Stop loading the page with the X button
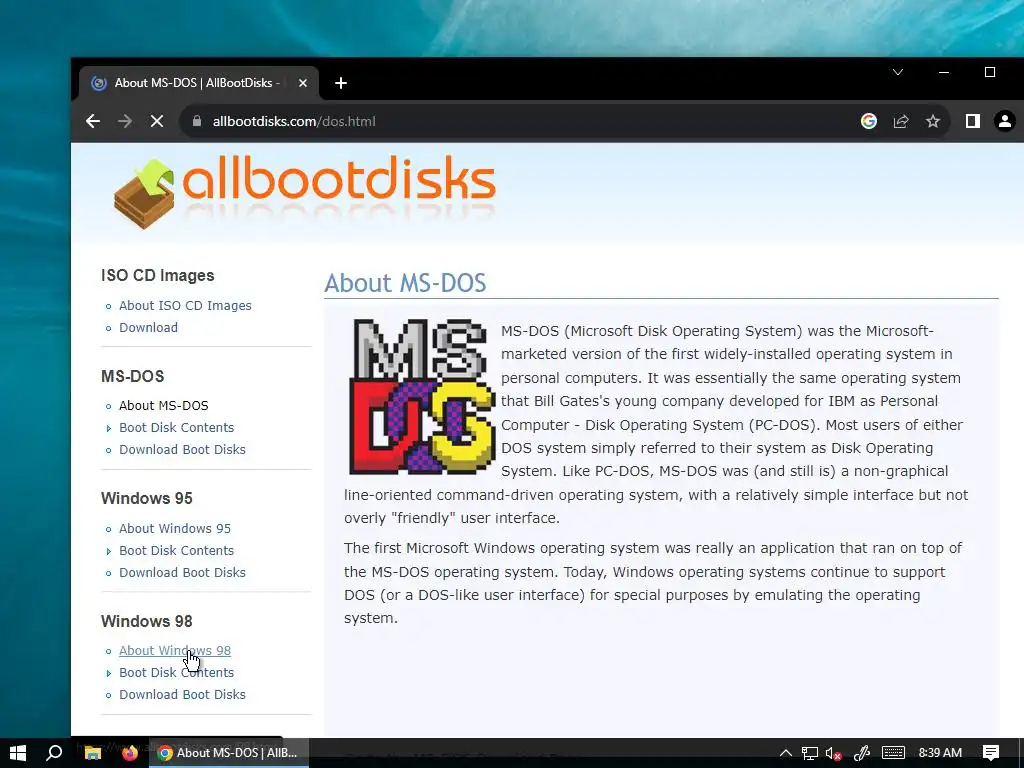This screenshot has height=768, width=1024. (x=157, y=121)
